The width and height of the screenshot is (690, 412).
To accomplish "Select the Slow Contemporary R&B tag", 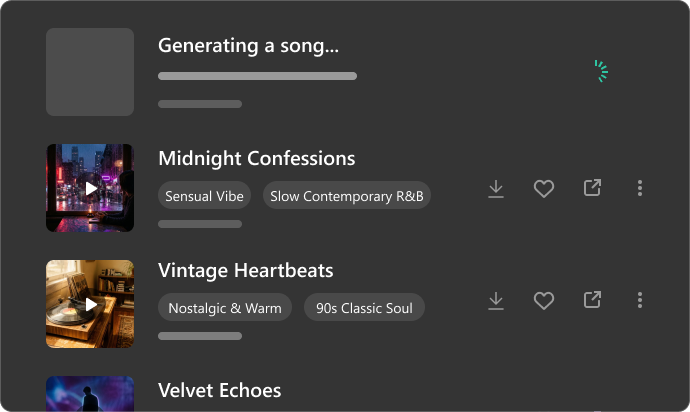I will pos(347,196).
